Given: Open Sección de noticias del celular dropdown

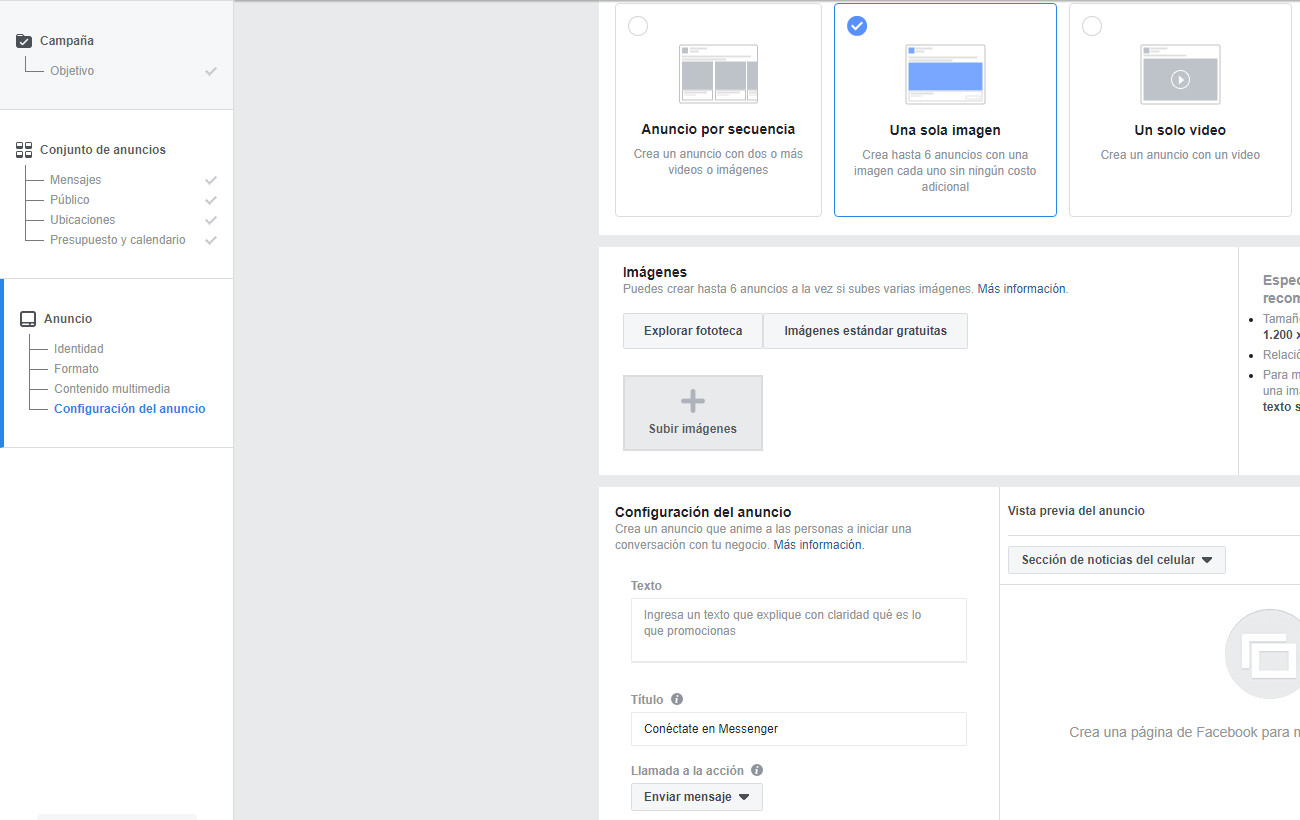Looking at the screenshot, I should tap(1116, 560).
